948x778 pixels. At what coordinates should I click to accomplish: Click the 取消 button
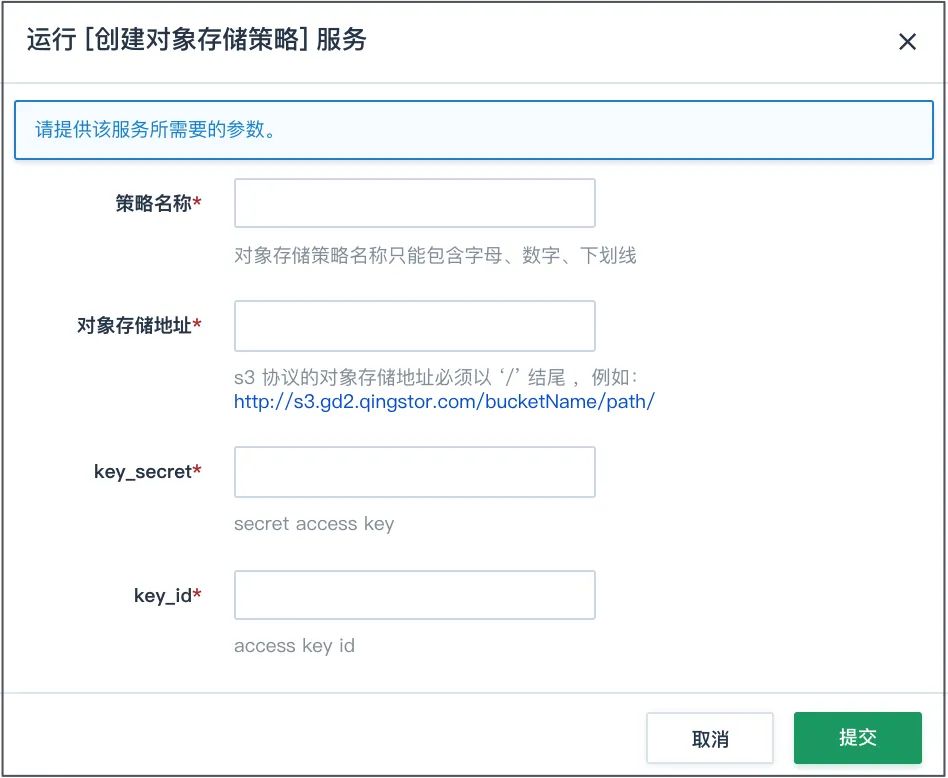tap(710, 738)
